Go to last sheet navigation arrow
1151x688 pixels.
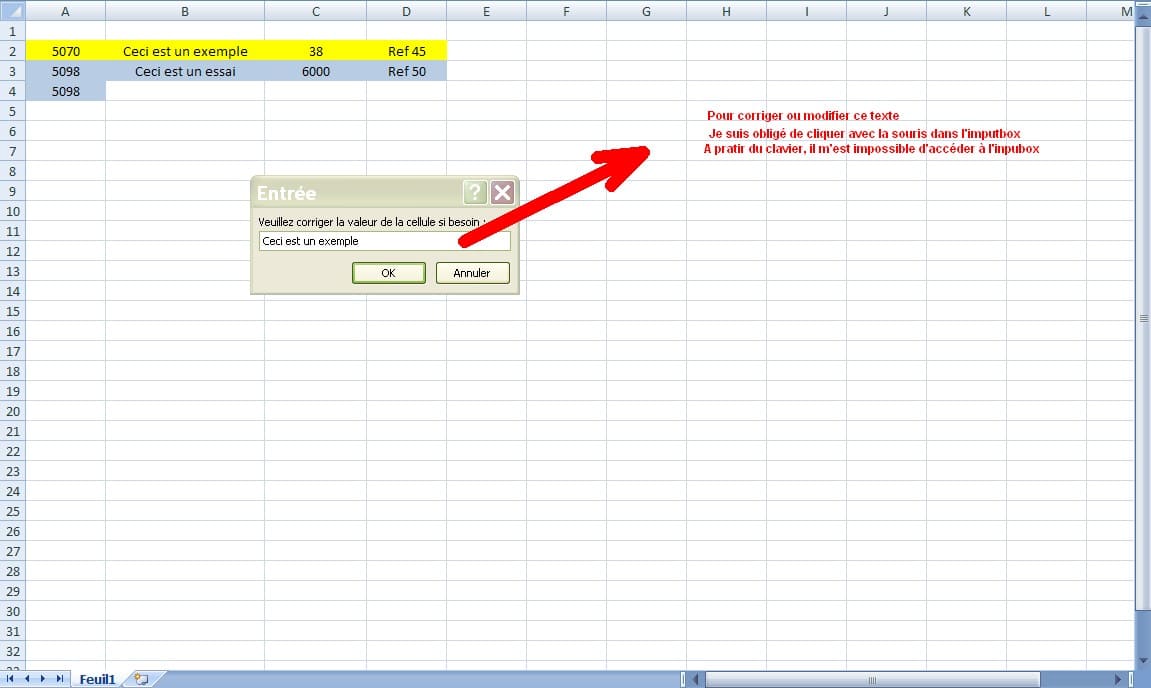click(59, 679)
